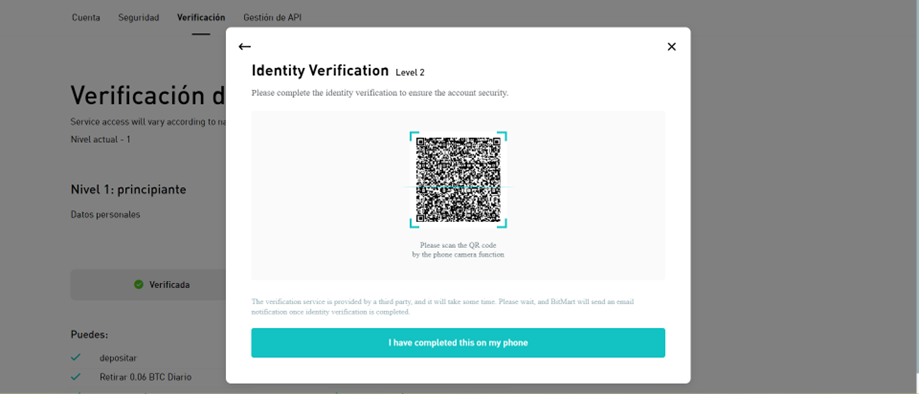Screen dimensions: 919x394
Task: Click the 'Datos personales' text
Action: (105, 215)
